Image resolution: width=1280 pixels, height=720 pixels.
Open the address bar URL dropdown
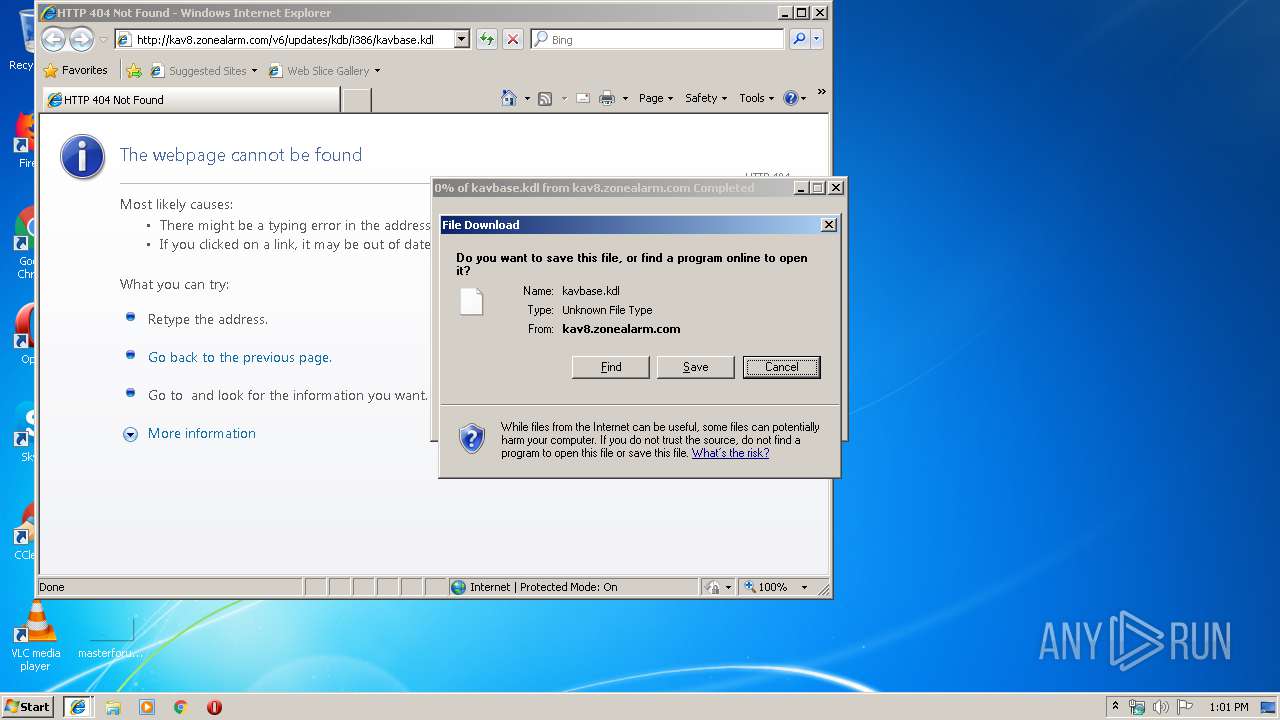tap(462, 39)
